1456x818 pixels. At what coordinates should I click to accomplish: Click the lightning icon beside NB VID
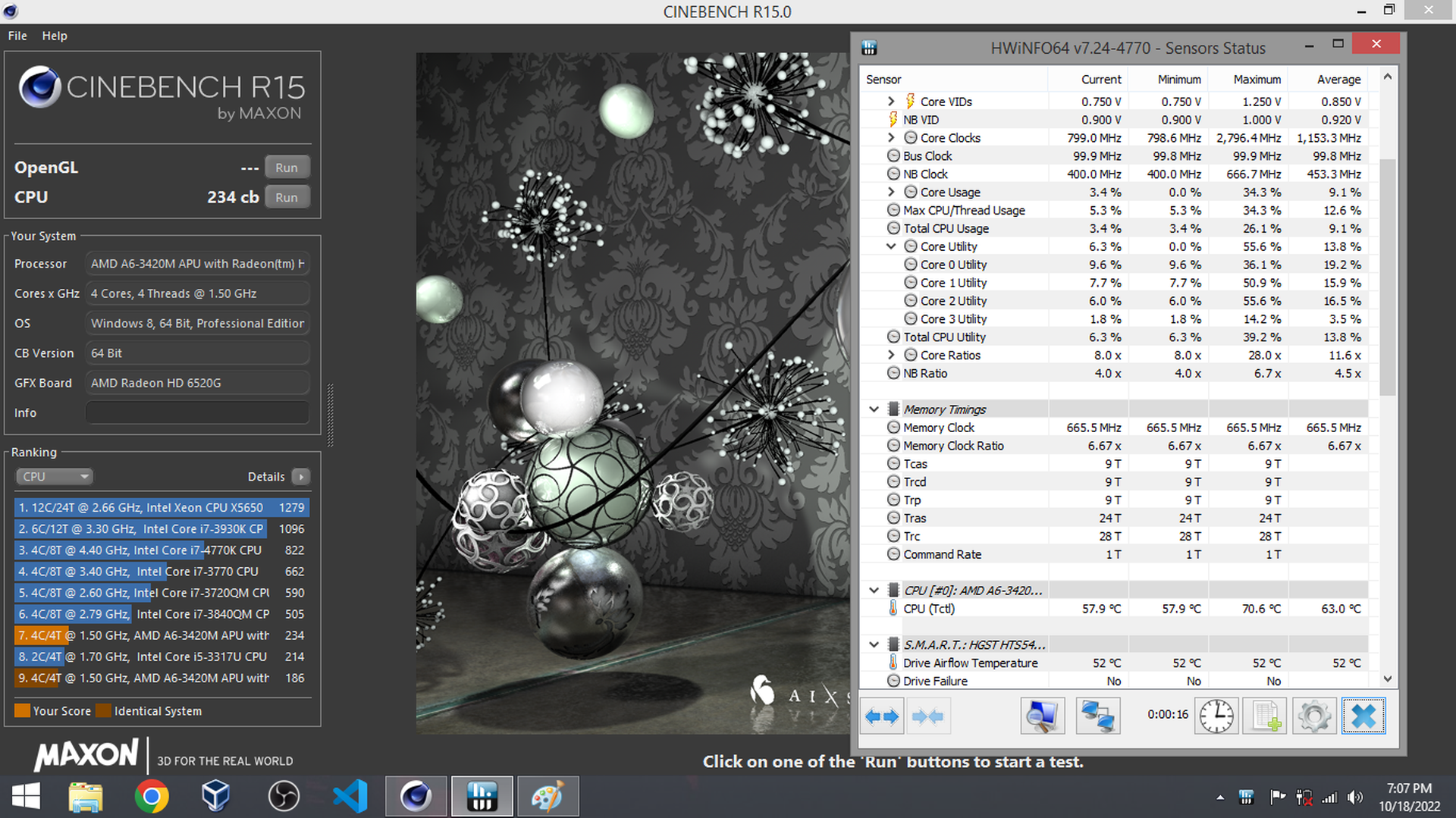click(x=893, y=120)
